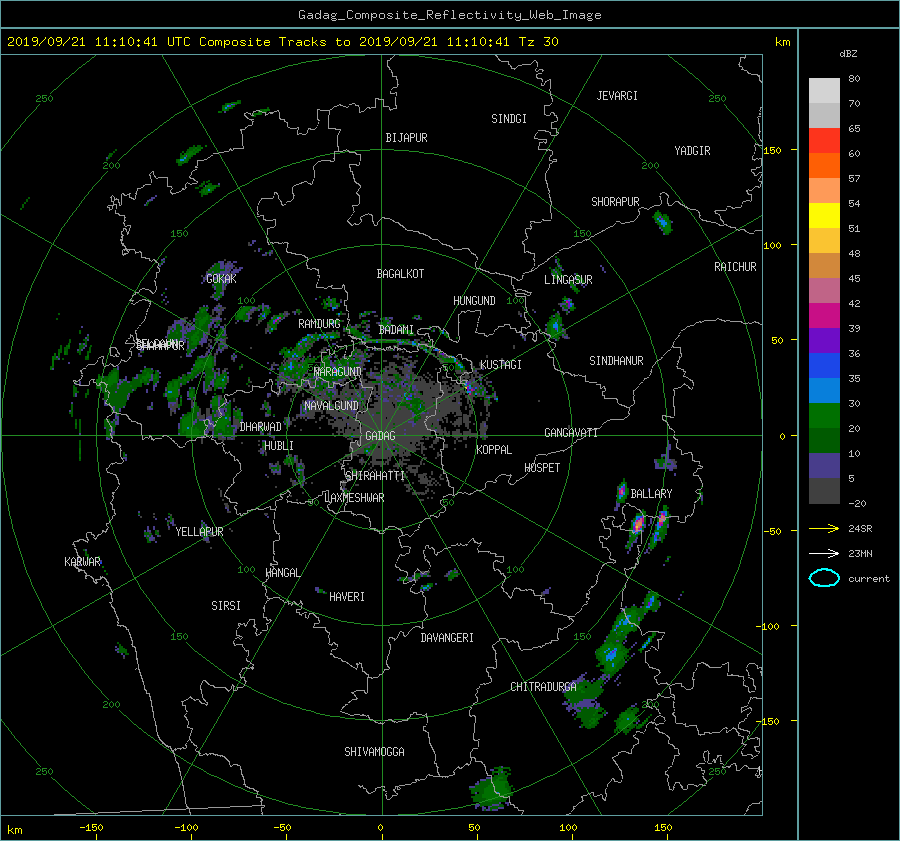Select the red 60 dBZ color swatch
Screen dimensions: 900x841
click(x=824, y=140)
